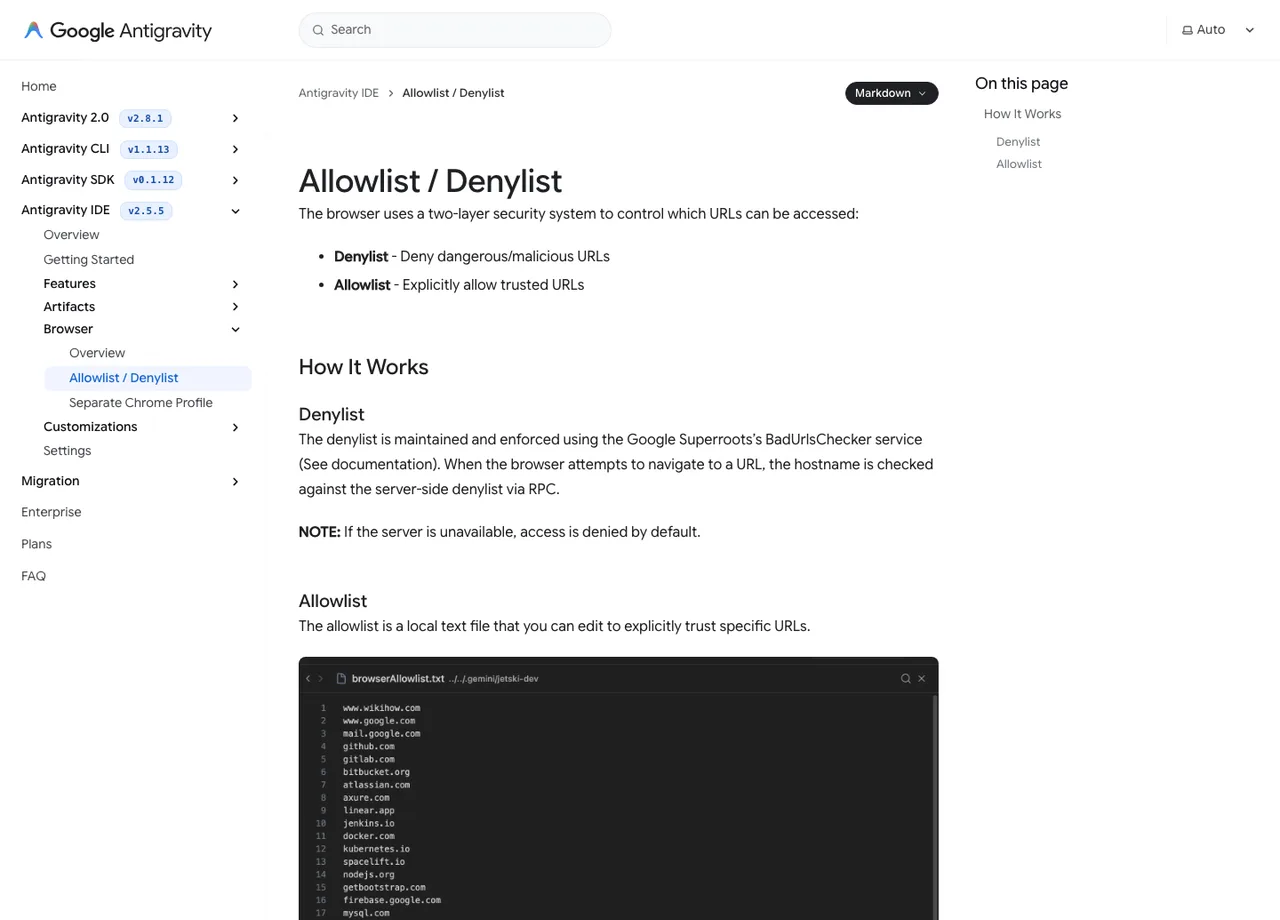Expand the Customizations chevron
The height and width of the screenshot is (920, 1280).
235,427
